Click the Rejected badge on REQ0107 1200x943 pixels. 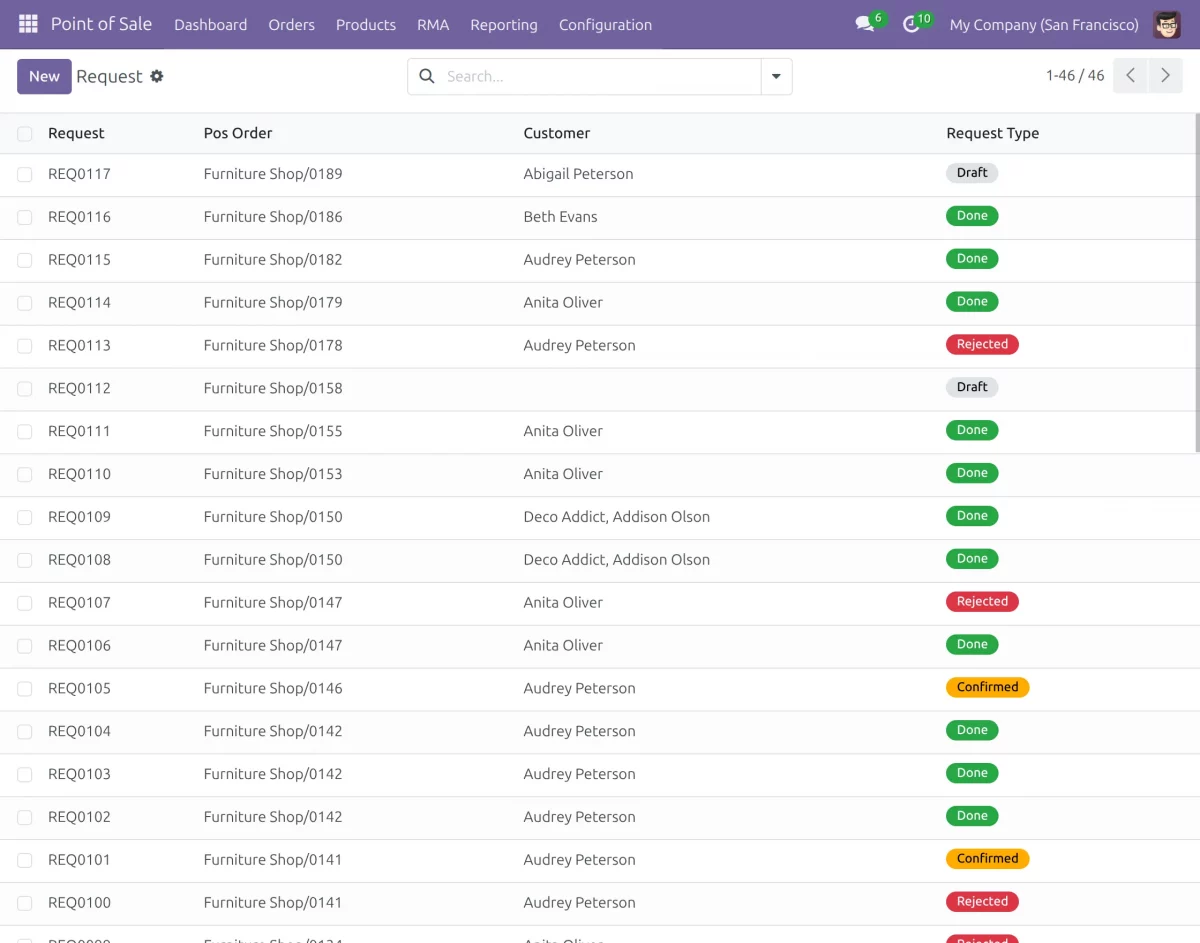tap(982, 602)
